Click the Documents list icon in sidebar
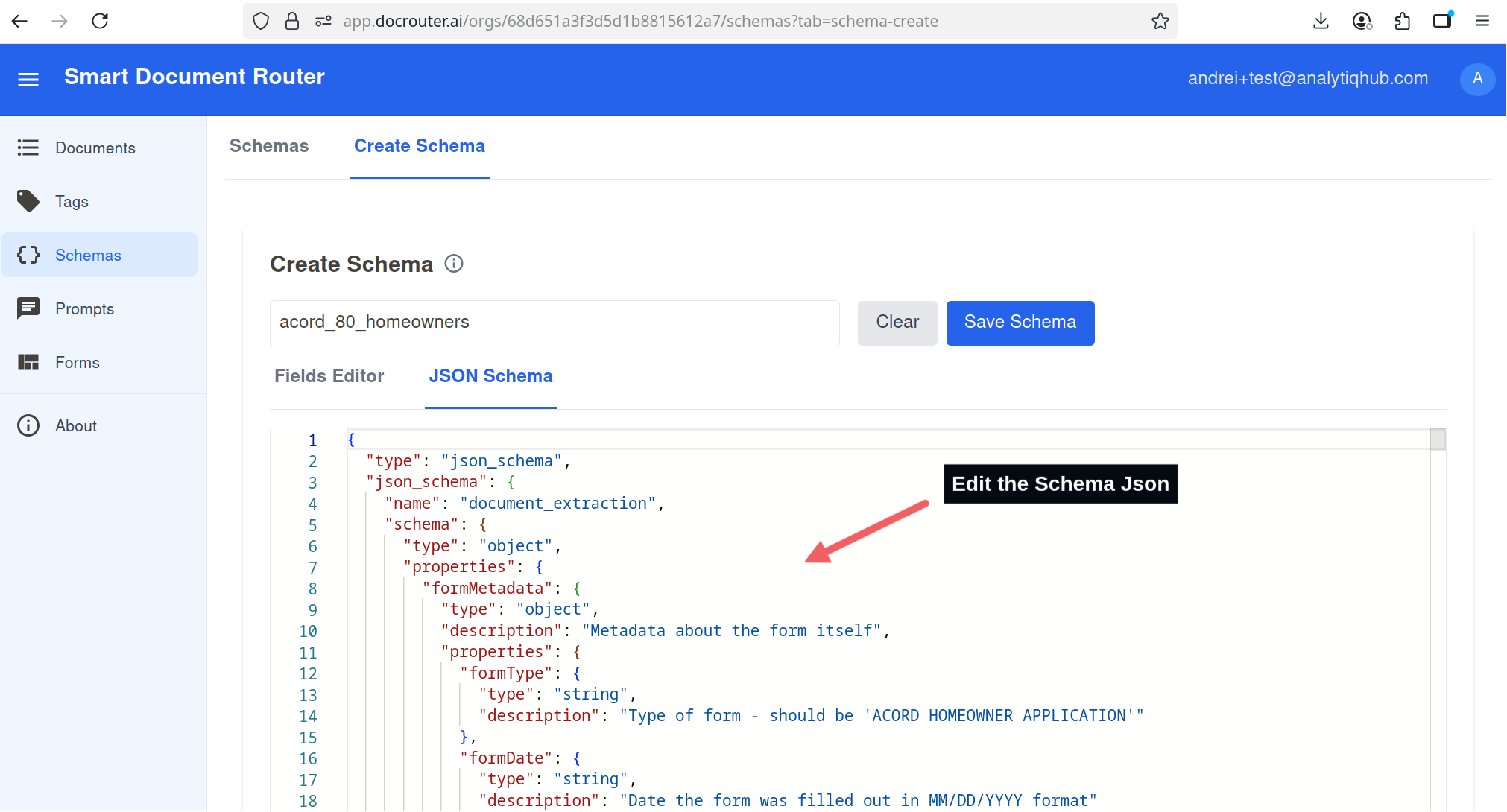 coord(28,148)
